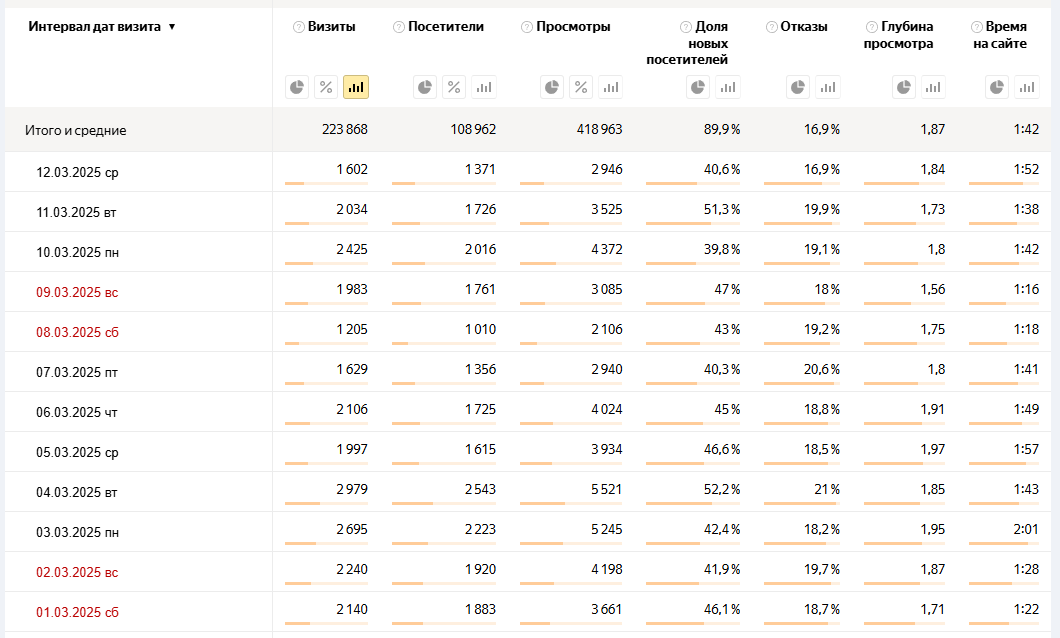Open the Интервал дат визита dropdown arrow
1060x638 pixels.
[x=172, y=27]
